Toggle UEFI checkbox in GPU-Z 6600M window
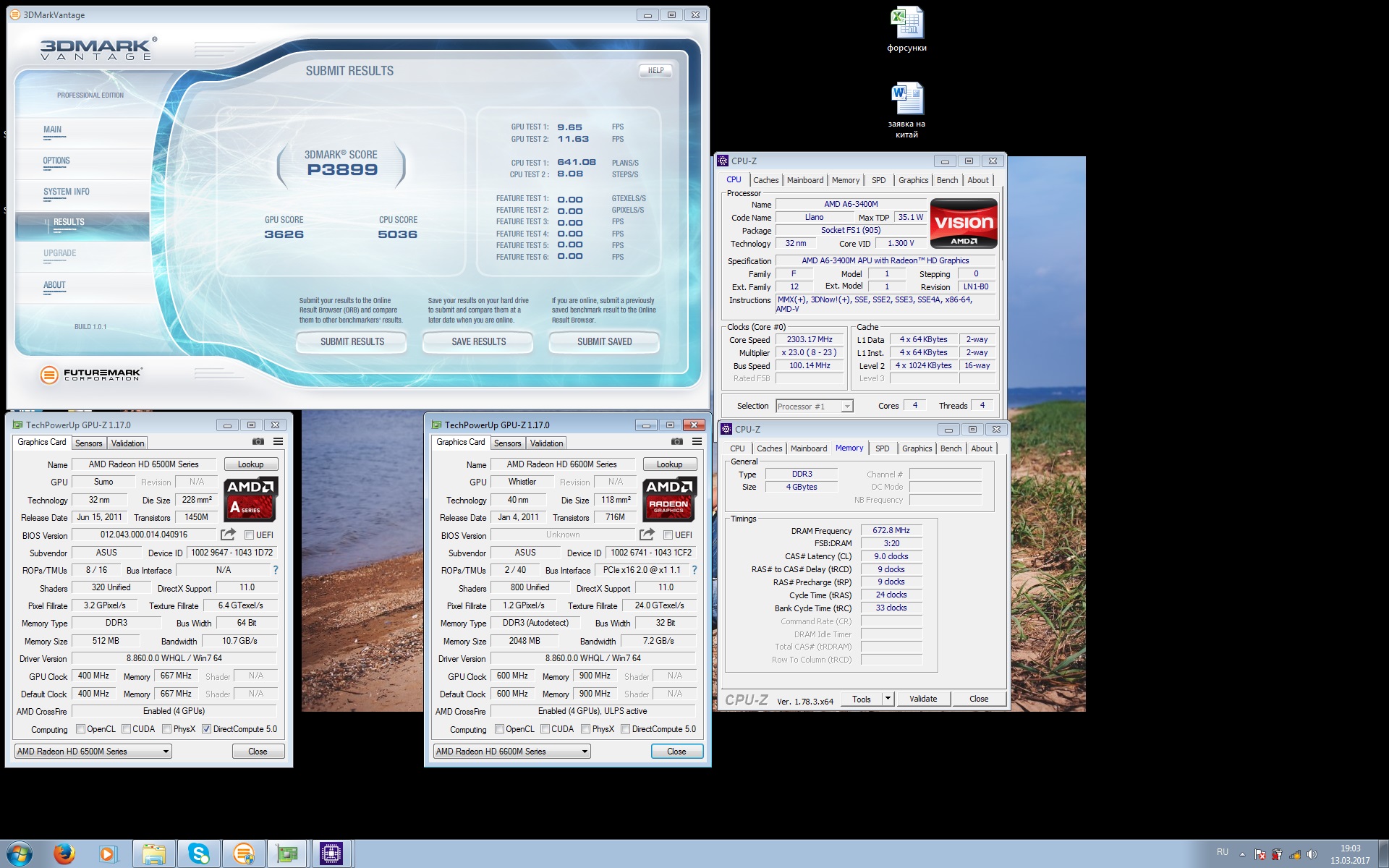Image resolution: width=1389 pixels, height=868 pixels. tap(668, 535)
